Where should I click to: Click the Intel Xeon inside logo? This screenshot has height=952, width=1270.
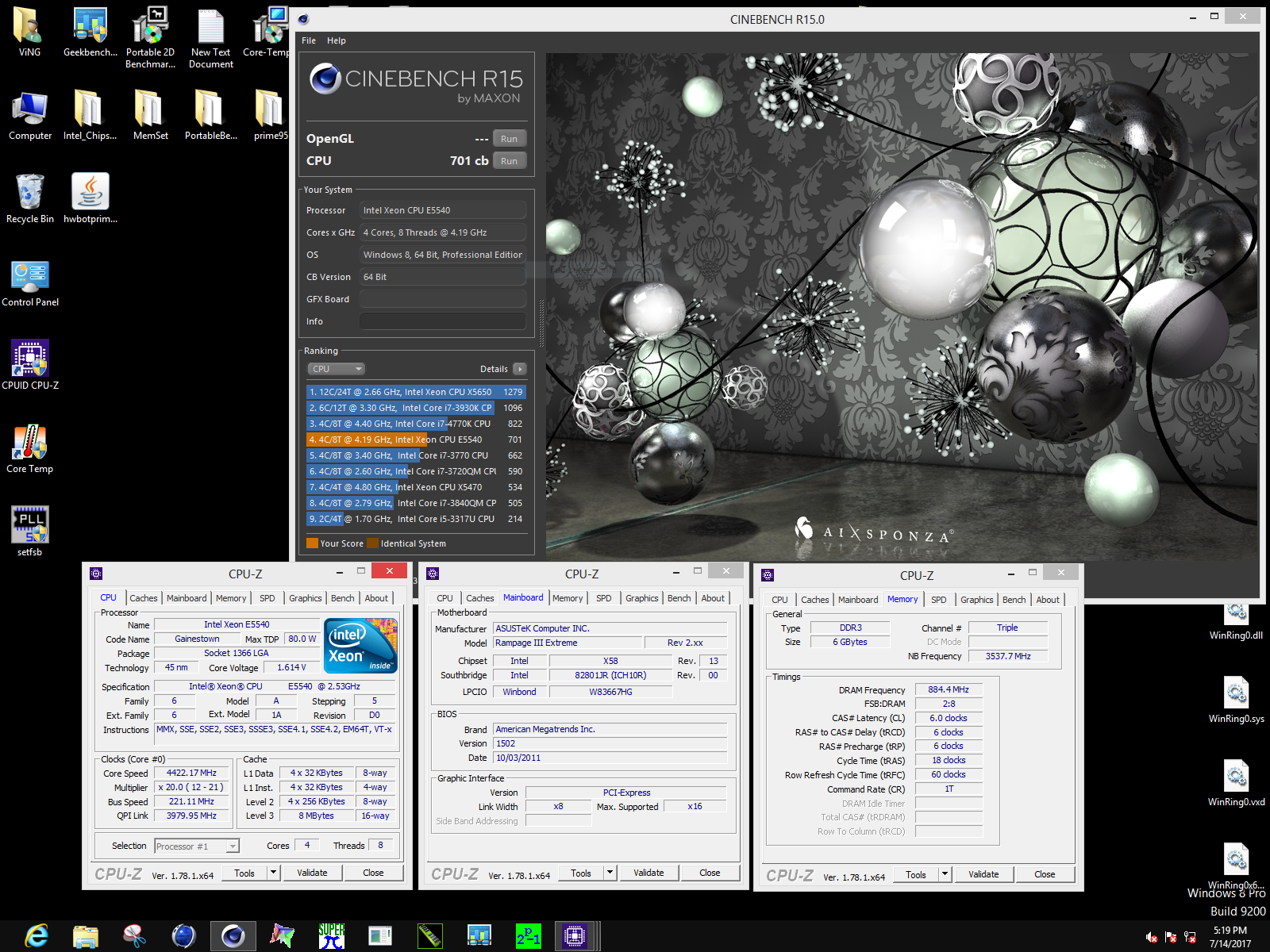pos(361,646)
